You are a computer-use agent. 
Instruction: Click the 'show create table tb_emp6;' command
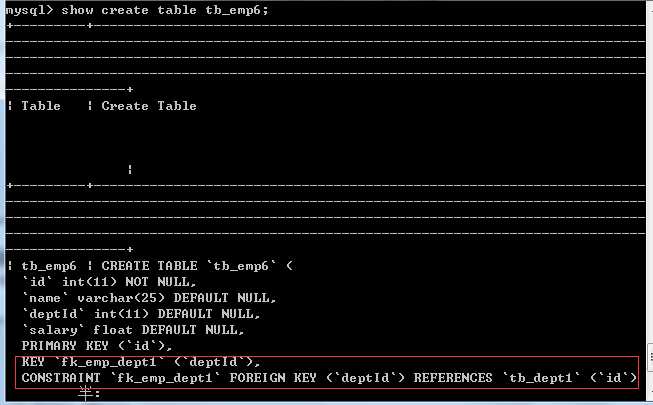point(165,9)
